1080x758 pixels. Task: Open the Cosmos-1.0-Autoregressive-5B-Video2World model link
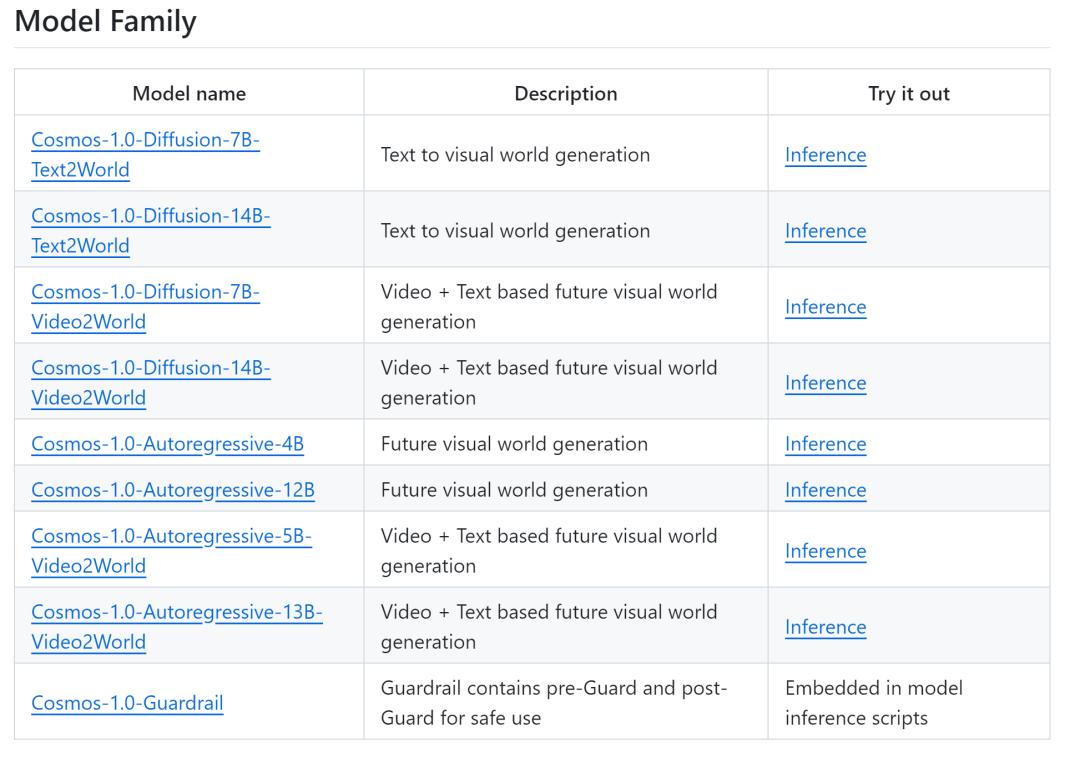coord(171,537)
